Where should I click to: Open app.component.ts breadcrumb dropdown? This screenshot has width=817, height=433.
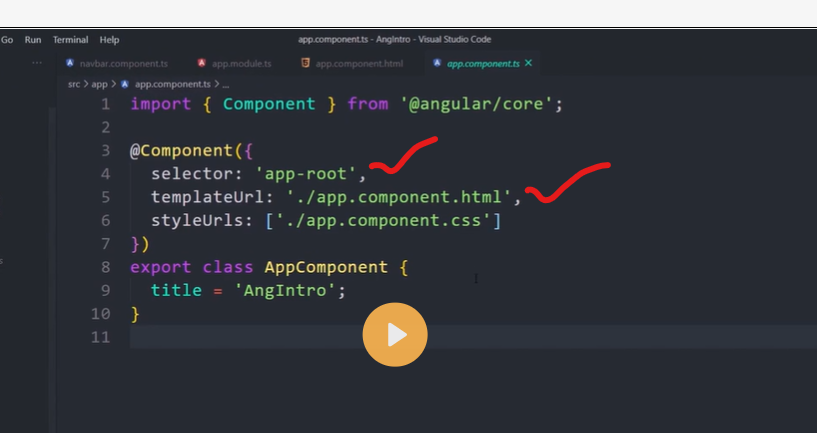click(172, 85)
